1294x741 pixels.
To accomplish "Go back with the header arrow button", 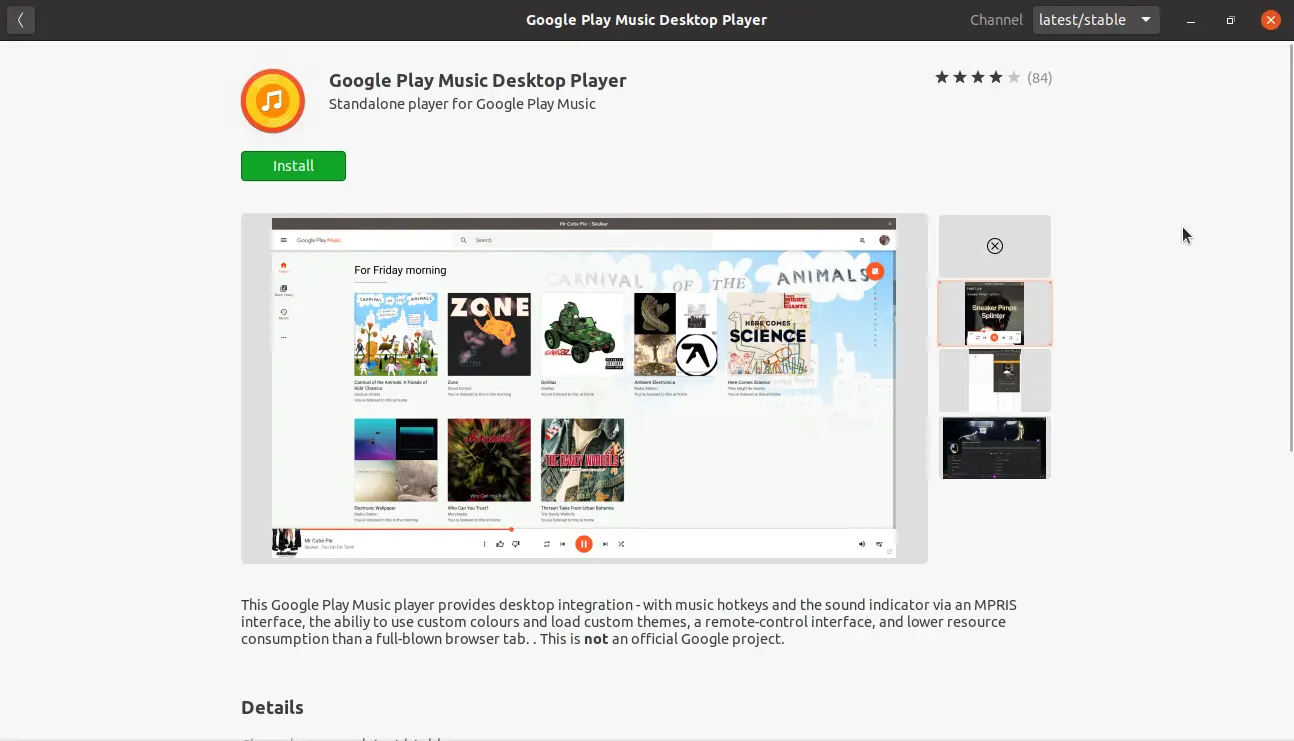I will [x=20, y=20].
